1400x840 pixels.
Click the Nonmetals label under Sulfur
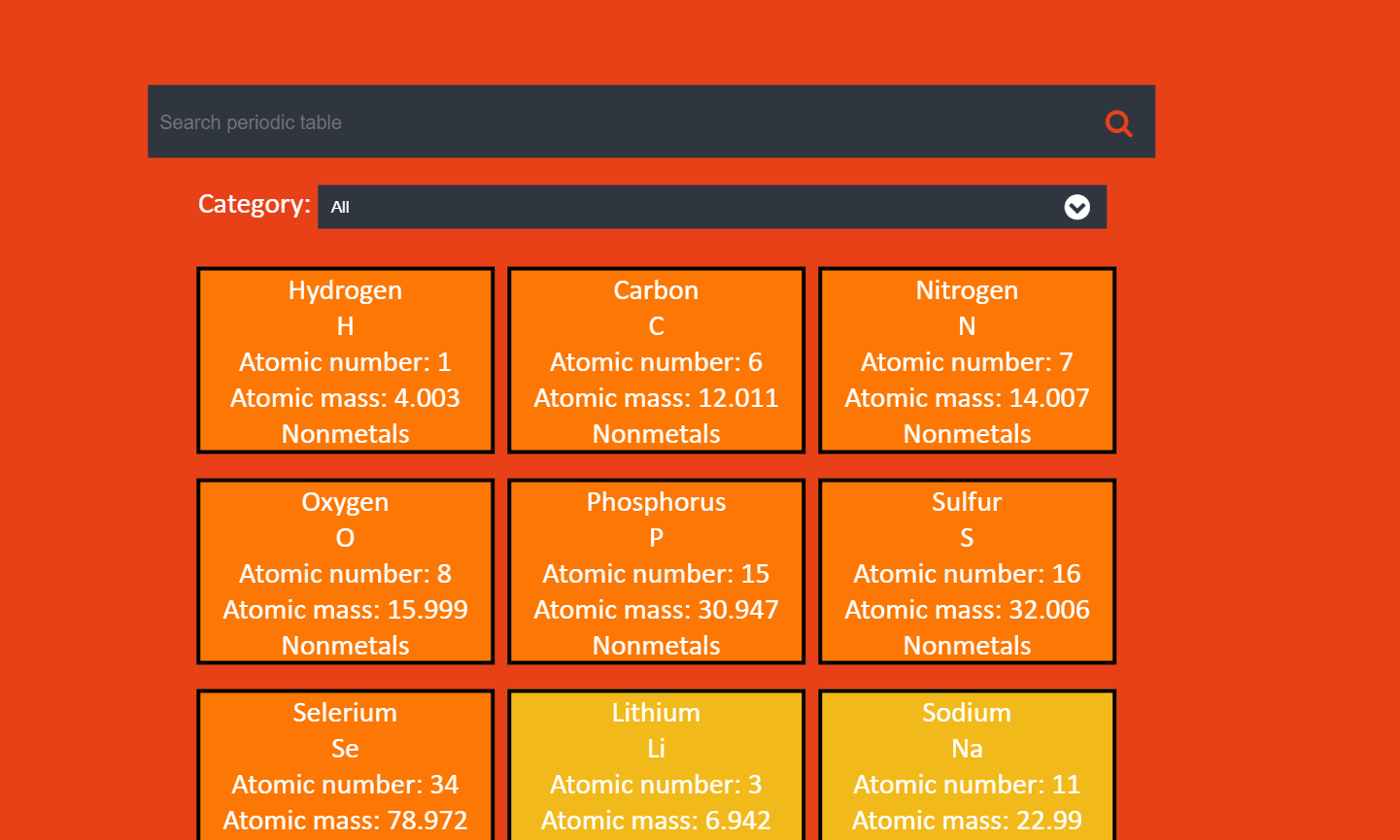coord(967,646)
